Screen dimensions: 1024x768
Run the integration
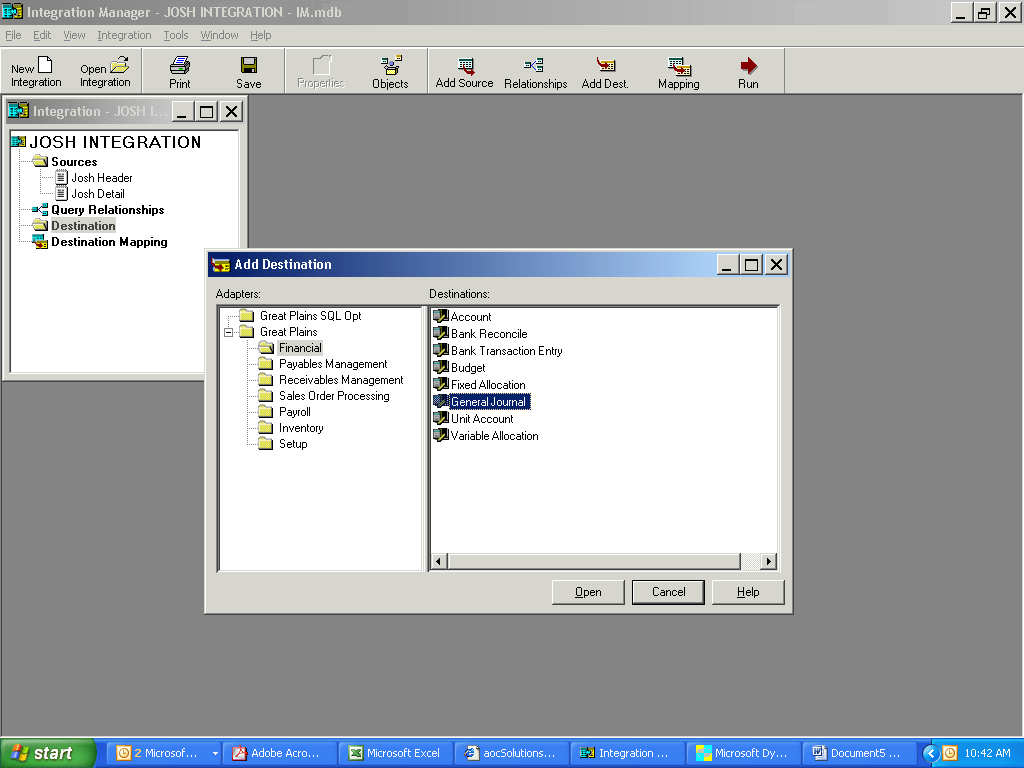point(748,70)
